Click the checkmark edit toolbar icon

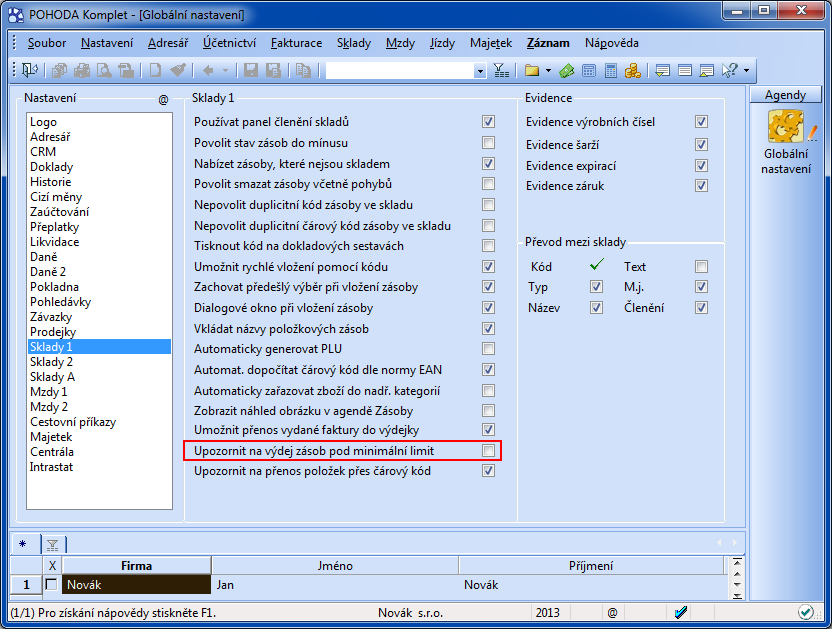178,70
